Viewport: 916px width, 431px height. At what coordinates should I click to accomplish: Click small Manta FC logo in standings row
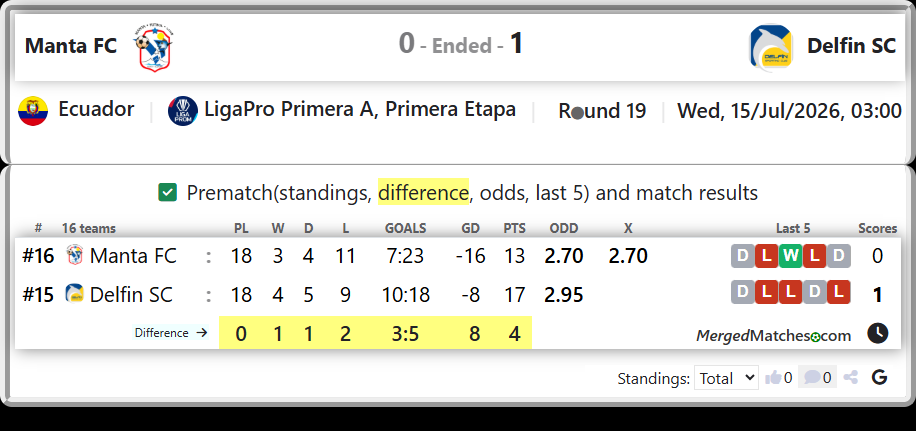(75, 255)
